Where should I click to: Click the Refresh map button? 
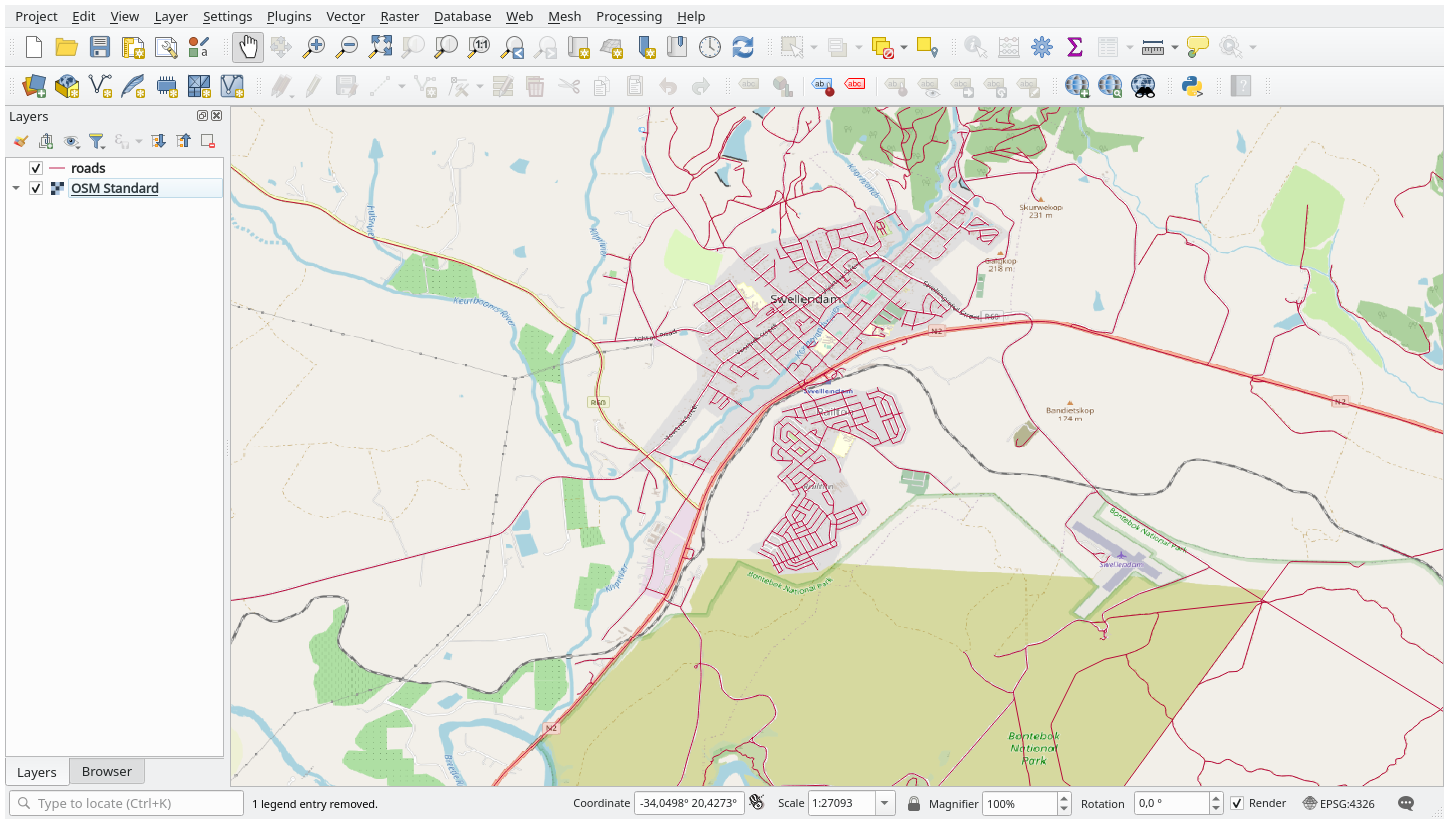[x=742, y=47]
